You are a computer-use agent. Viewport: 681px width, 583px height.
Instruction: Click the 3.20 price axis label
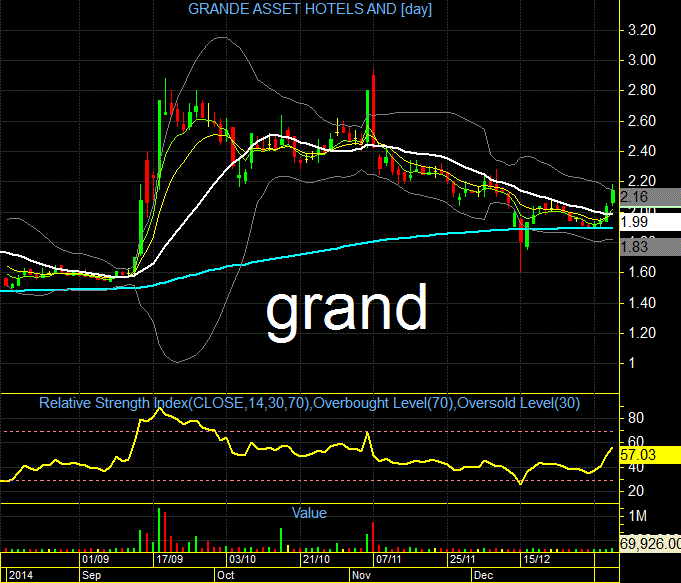click(641, 30)
